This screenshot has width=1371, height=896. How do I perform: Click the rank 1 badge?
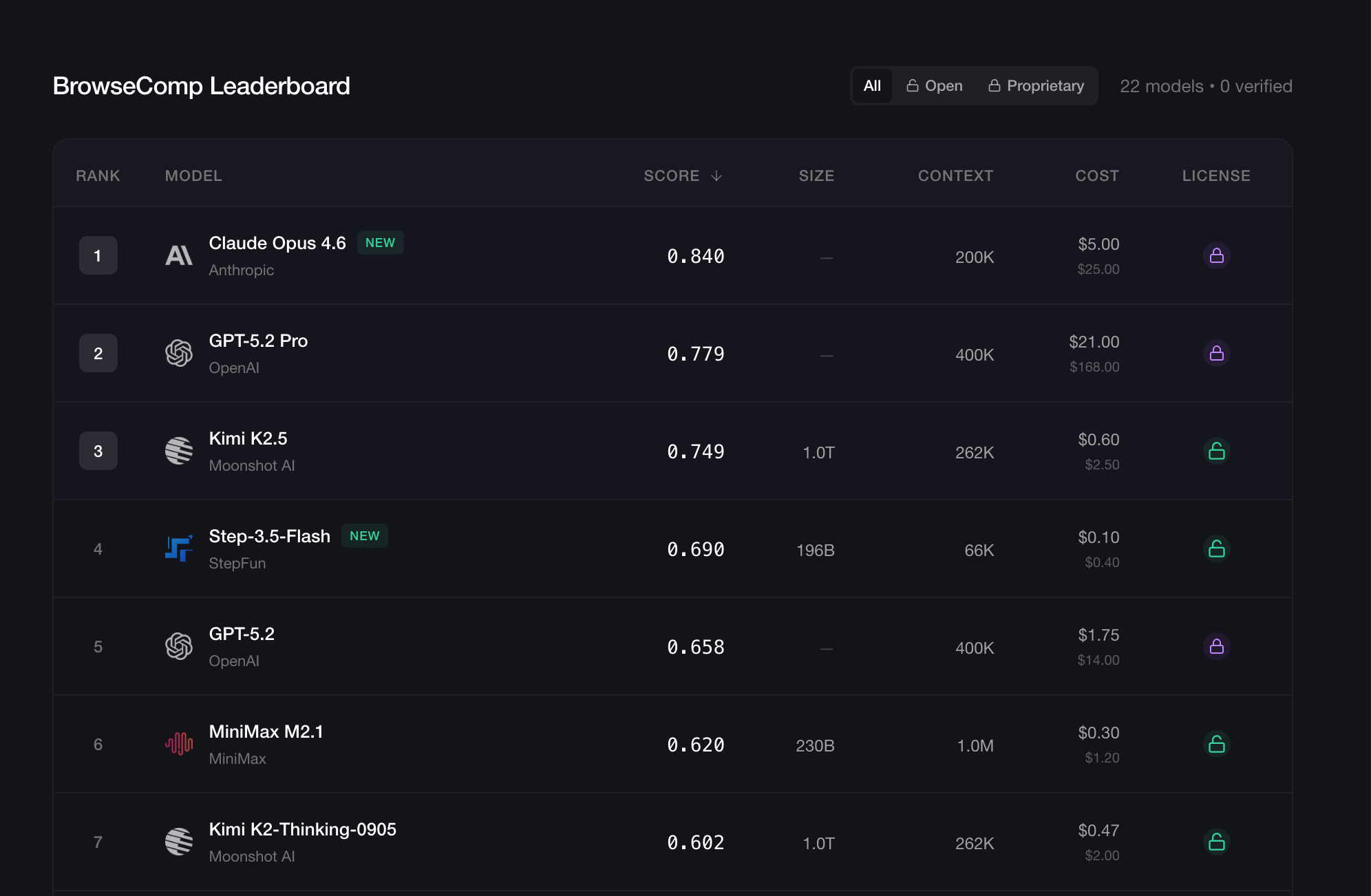[x=98, y=256]
